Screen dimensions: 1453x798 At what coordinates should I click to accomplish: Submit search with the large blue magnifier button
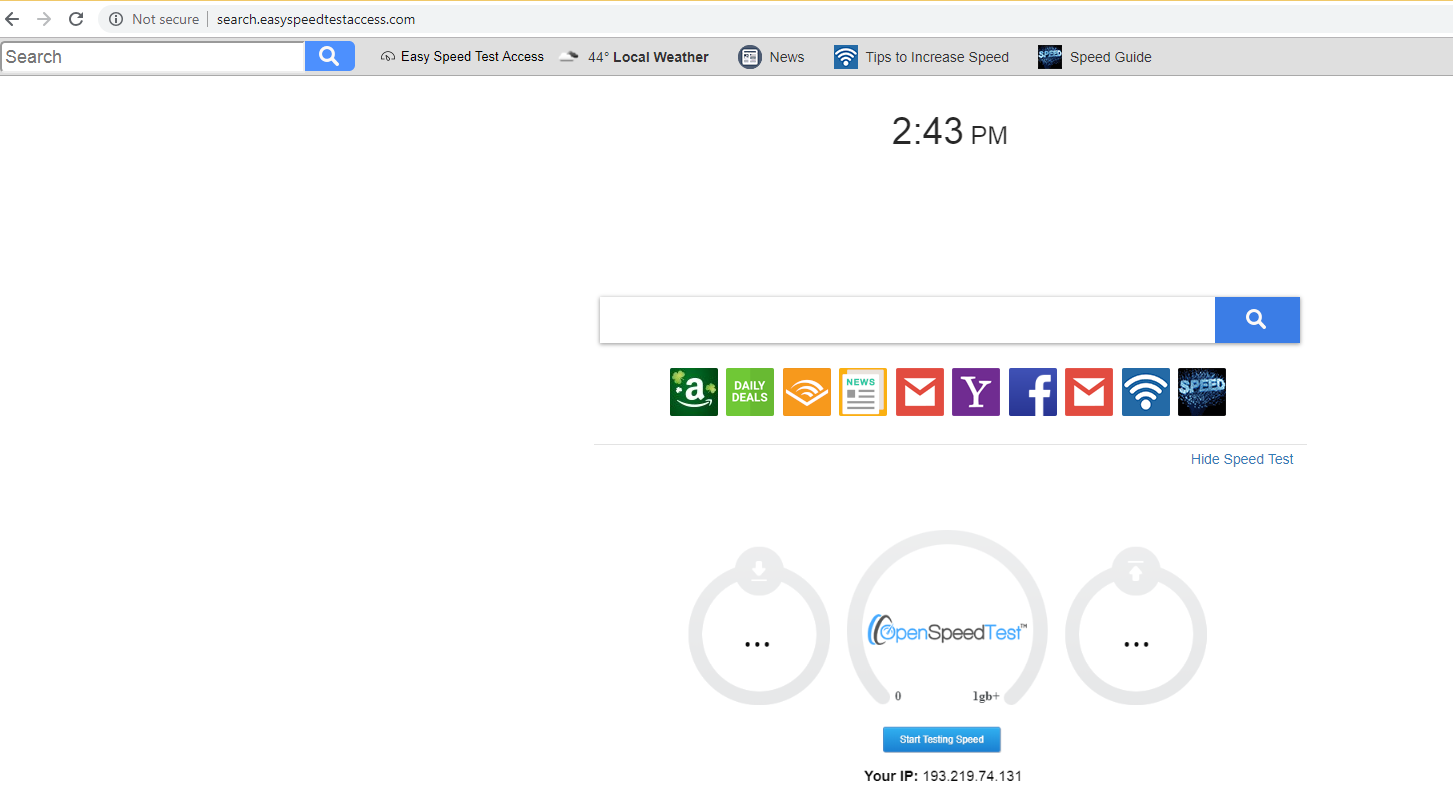[1257, 320]
